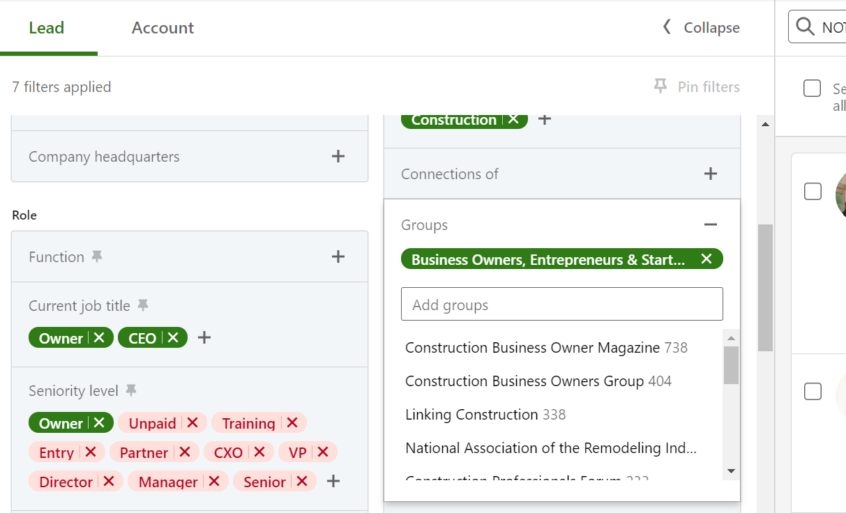This screenshot has width=846, height=513.
Task: Switch to the Lead tab
Action: (x=46, y=28)
